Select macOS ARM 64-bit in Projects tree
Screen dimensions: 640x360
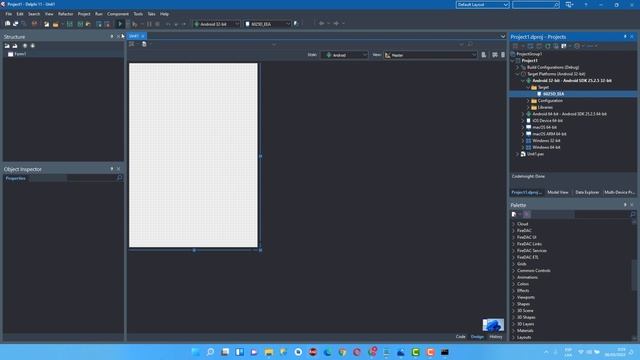tap(549, 134)
